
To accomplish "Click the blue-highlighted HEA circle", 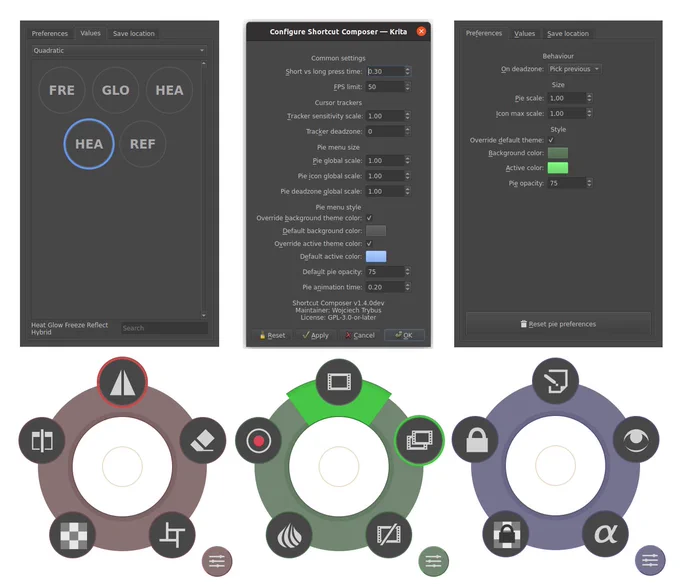I will point(89,144).
